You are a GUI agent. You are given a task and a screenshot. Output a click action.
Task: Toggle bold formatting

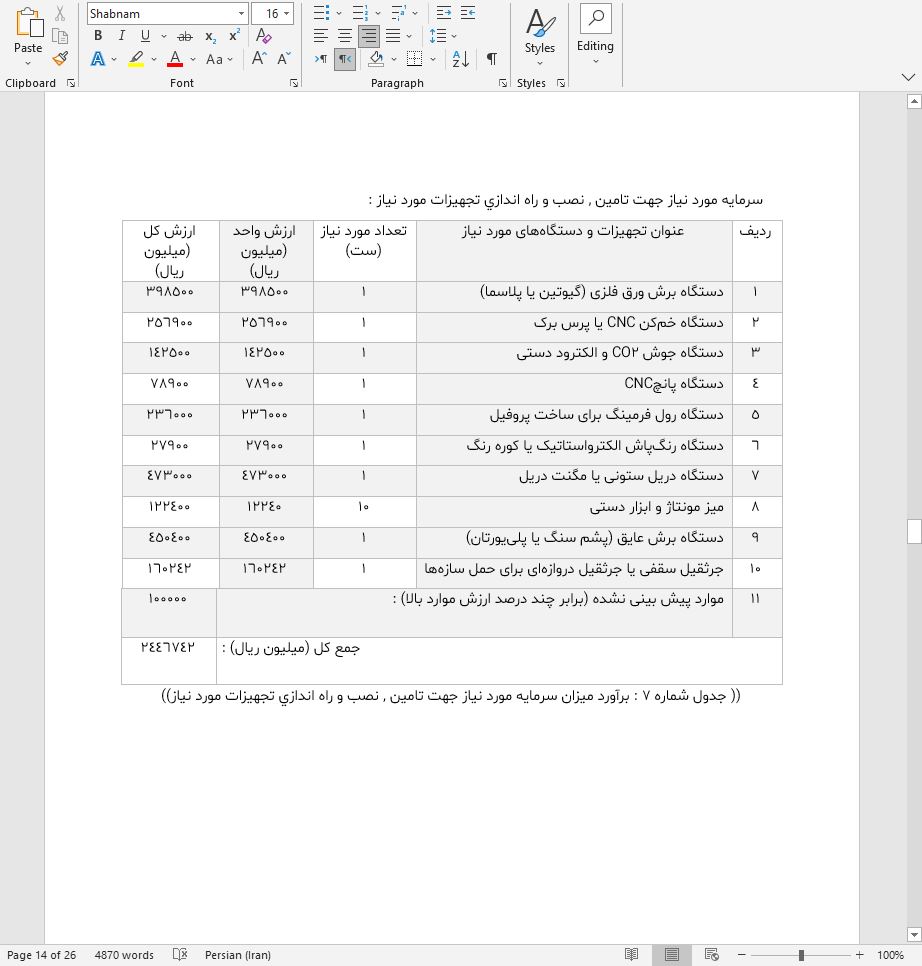point(98,36)
